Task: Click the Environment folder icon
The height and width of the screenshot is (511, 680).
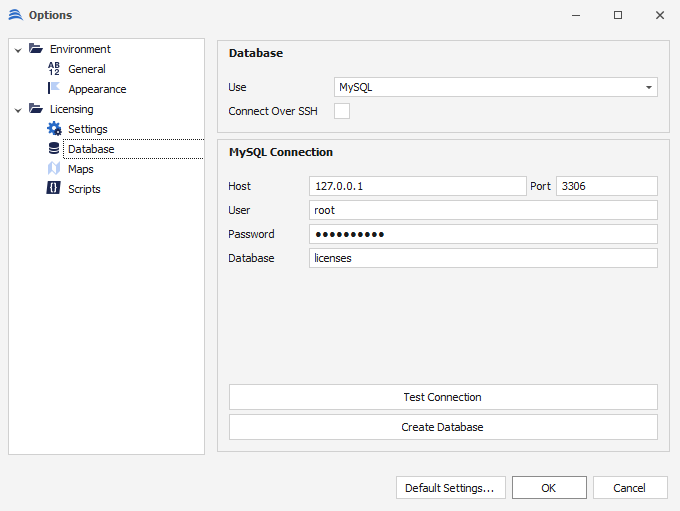Action: pos(36,49)
